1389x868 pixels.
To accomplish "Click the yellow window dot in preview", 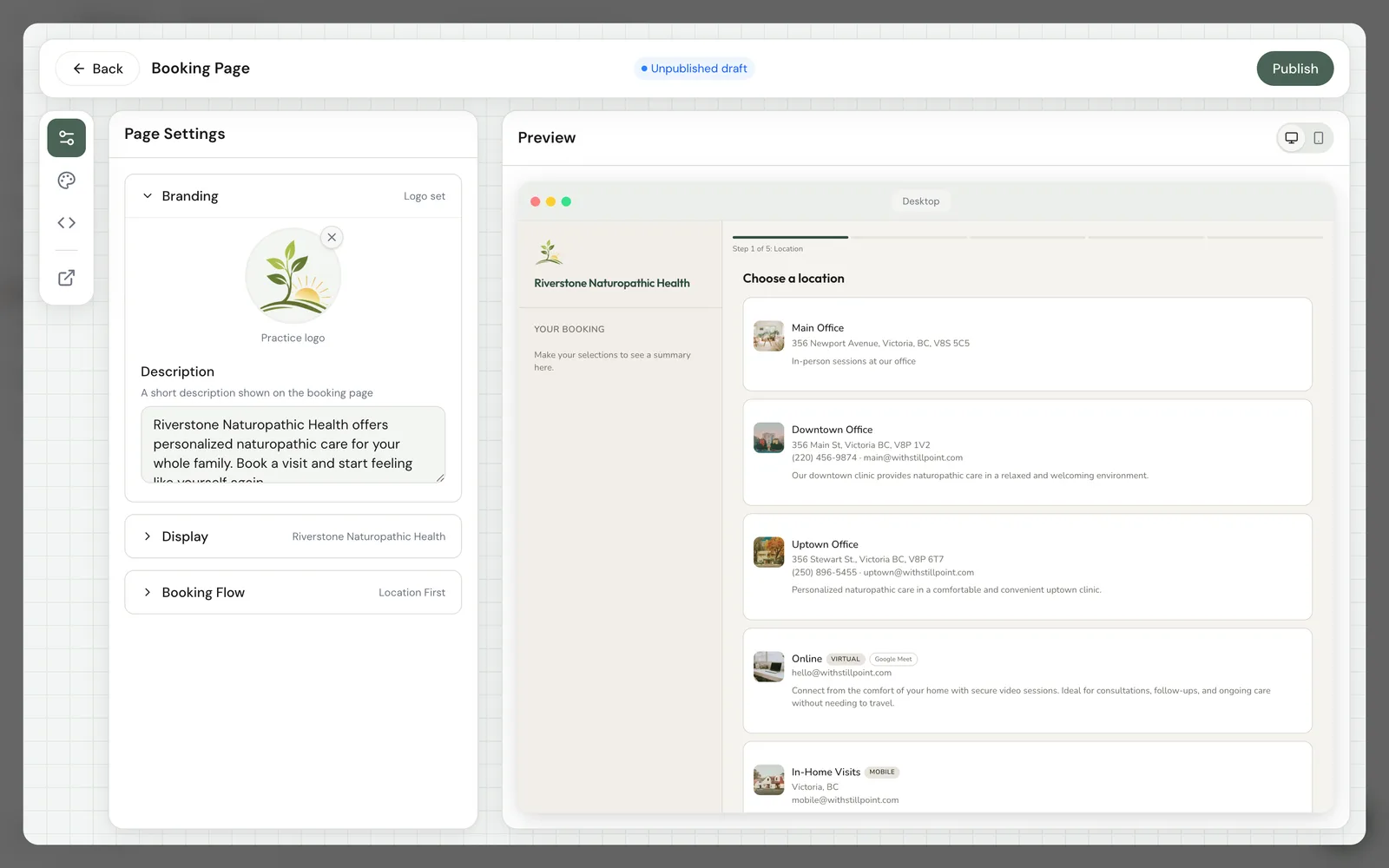I will 550,201.
